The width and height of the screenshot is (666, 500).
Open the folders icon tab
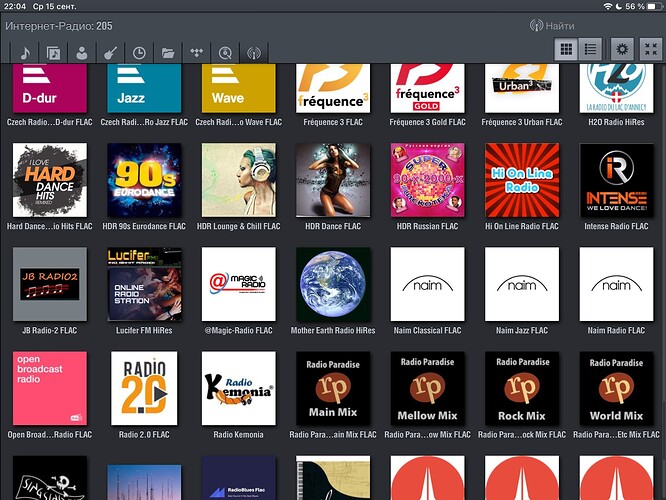(168, 53)
